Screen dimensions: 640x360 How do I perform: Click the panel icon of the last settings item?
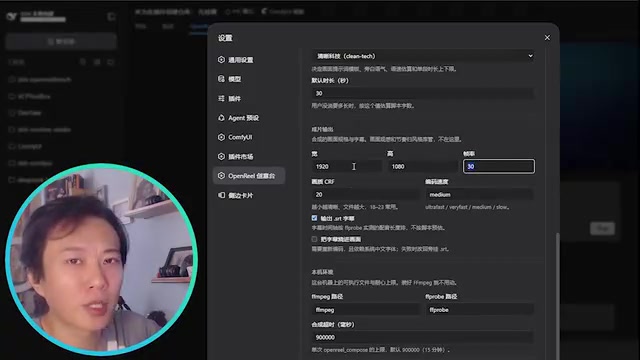[221, 195]
